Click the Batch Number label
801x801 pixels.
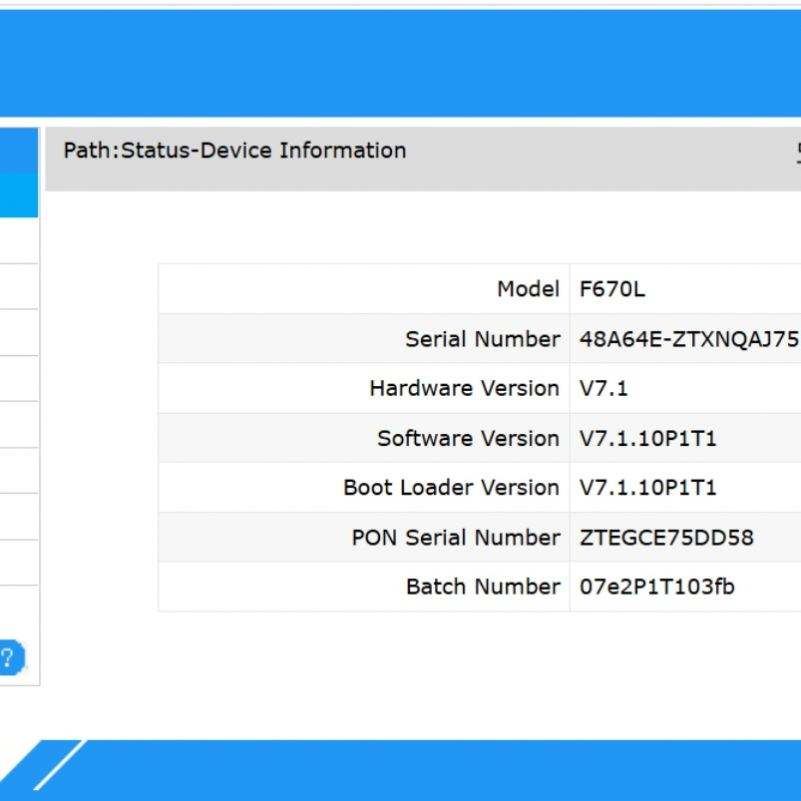482,586
